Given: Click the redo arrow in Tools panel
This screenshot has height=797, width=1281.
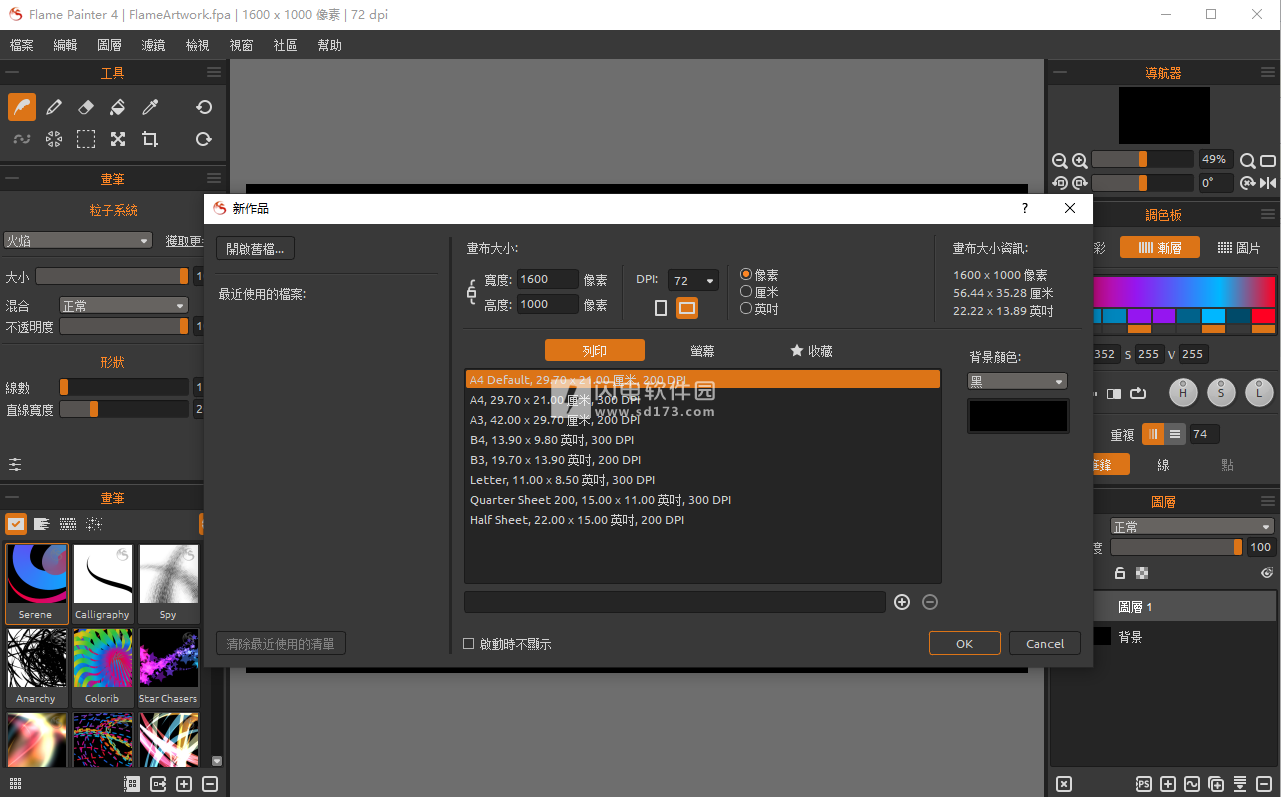Looking at the screenshot, I should 204,139.
